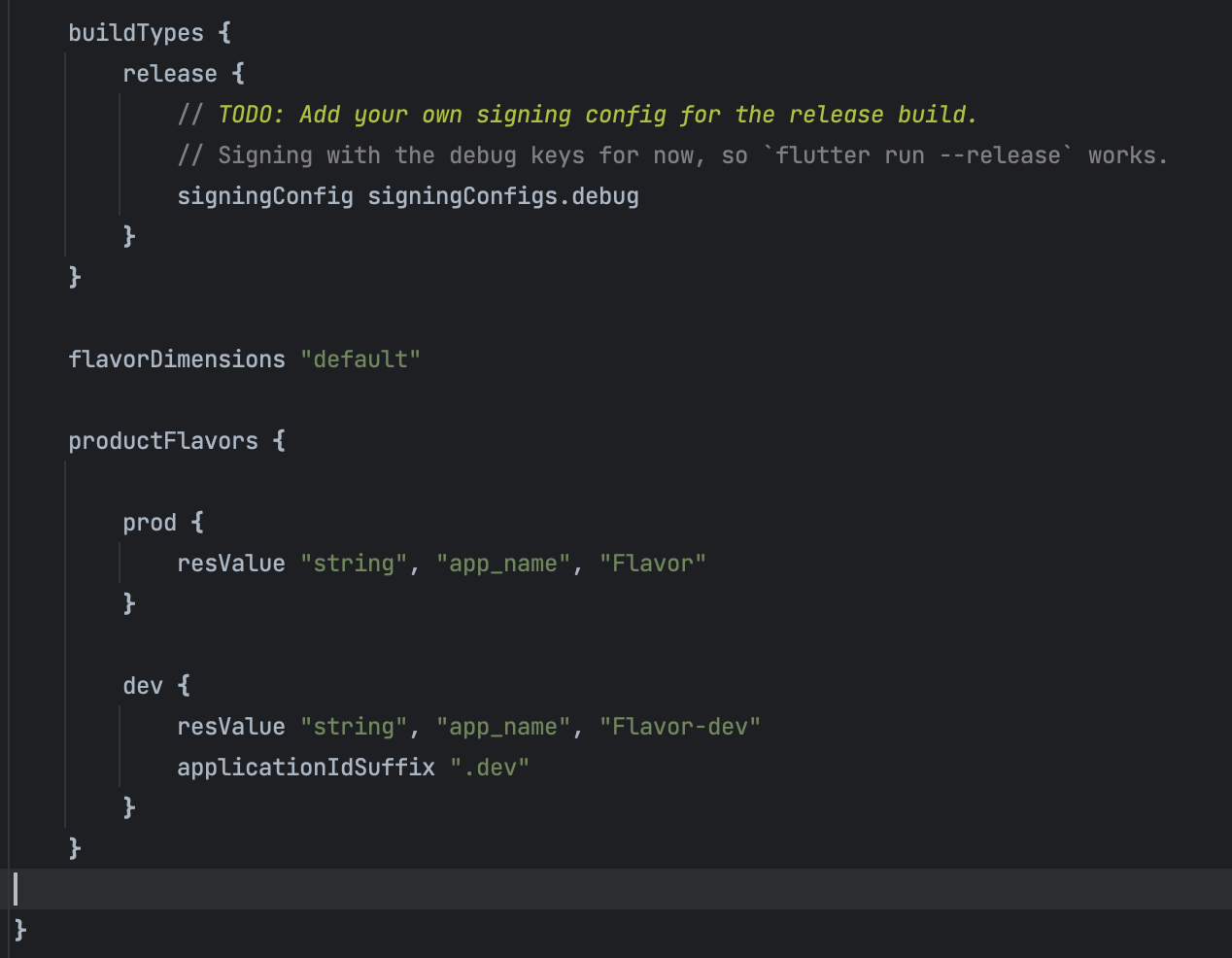Screen dimensions: 1232x958
Task: Click the TODO signing config comment
Action: [577, 115]
